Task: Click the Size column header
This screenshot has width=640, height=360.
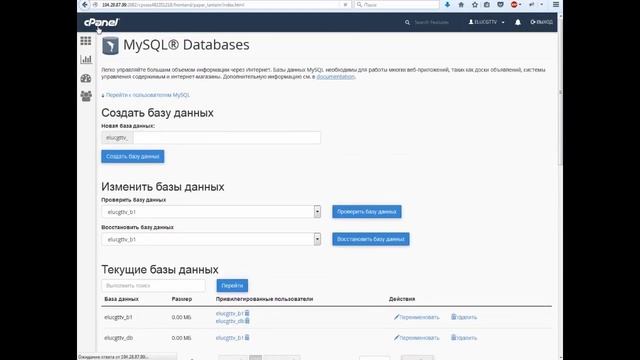Action: (182, 299)
